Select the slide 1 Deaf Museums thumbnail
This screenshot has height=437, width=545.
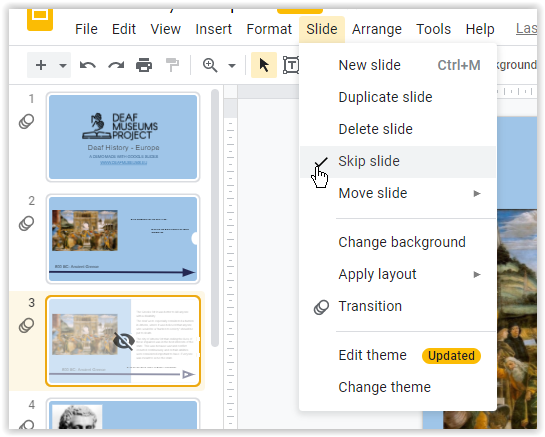[x=123, y=137]
